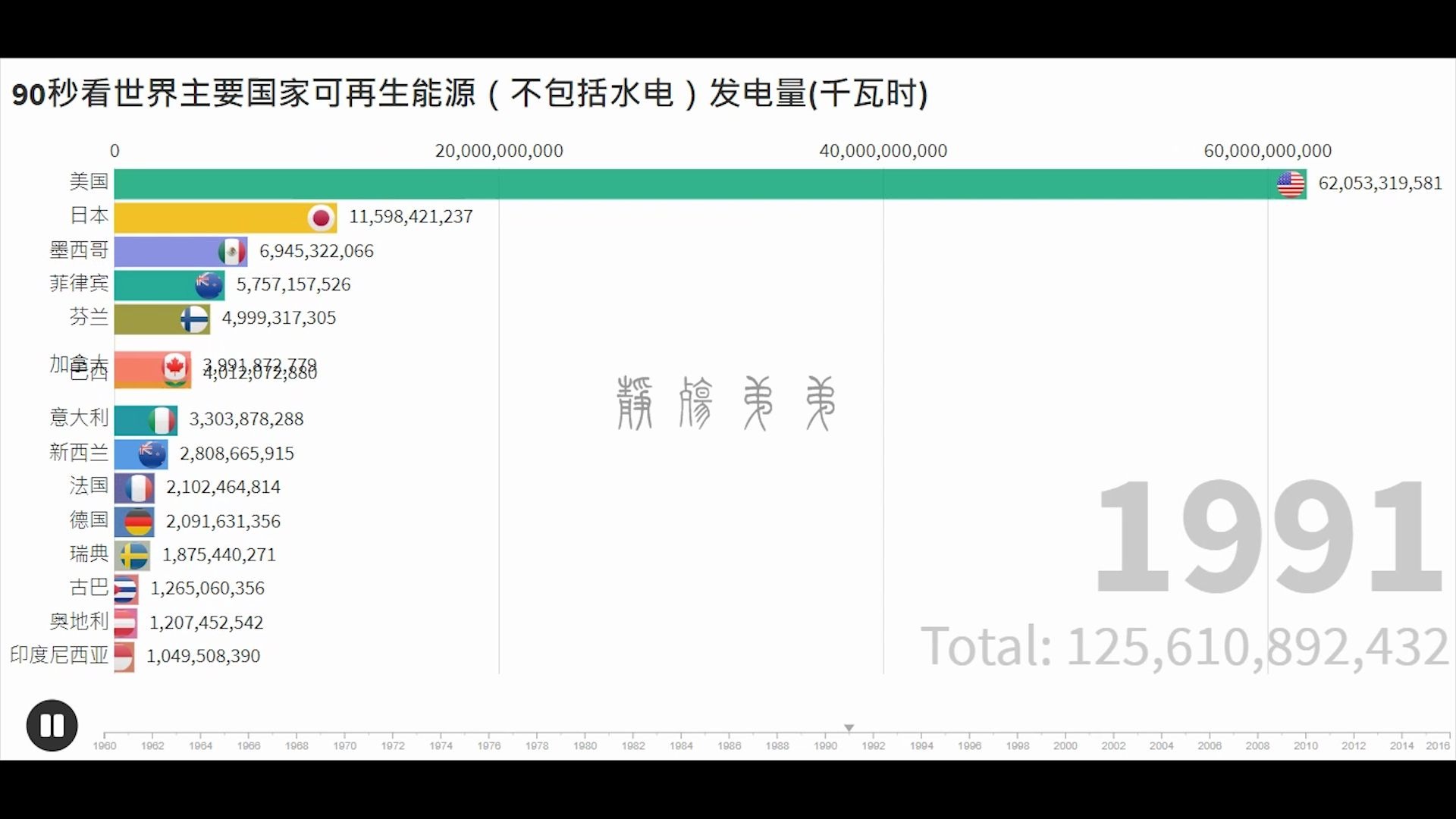Jump to 2016 on the timeline
Screen dimensions: 1456x819
pos(1438,745)
